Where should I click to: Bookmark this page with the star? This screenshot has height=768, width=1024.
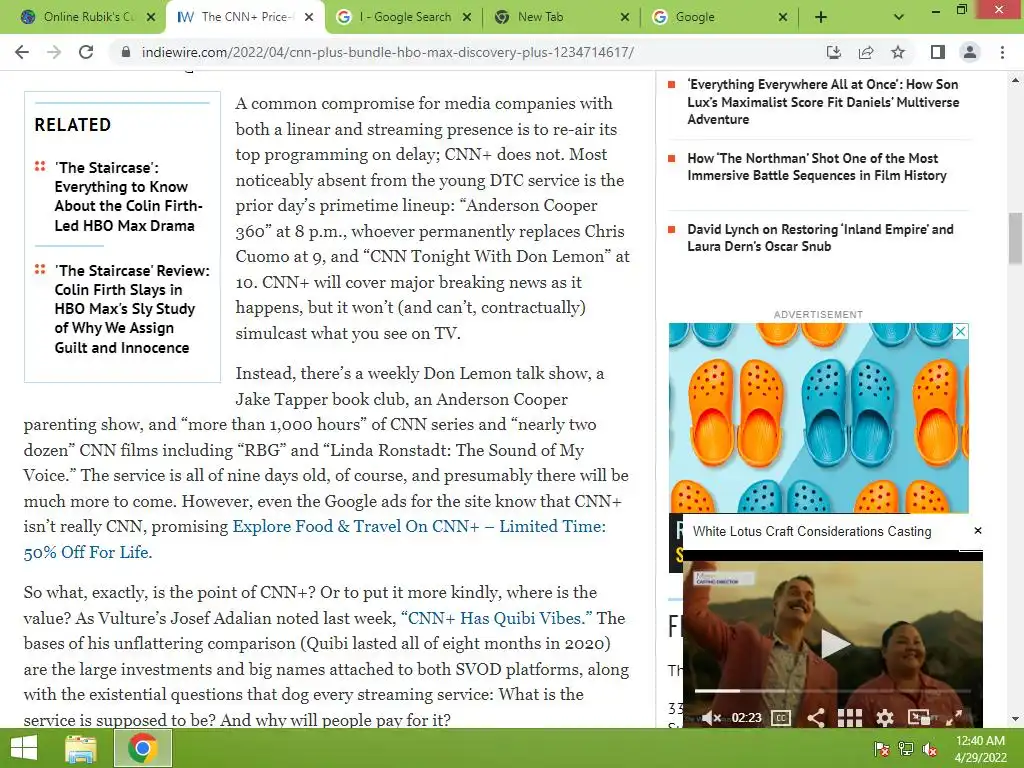pos(898,52)
